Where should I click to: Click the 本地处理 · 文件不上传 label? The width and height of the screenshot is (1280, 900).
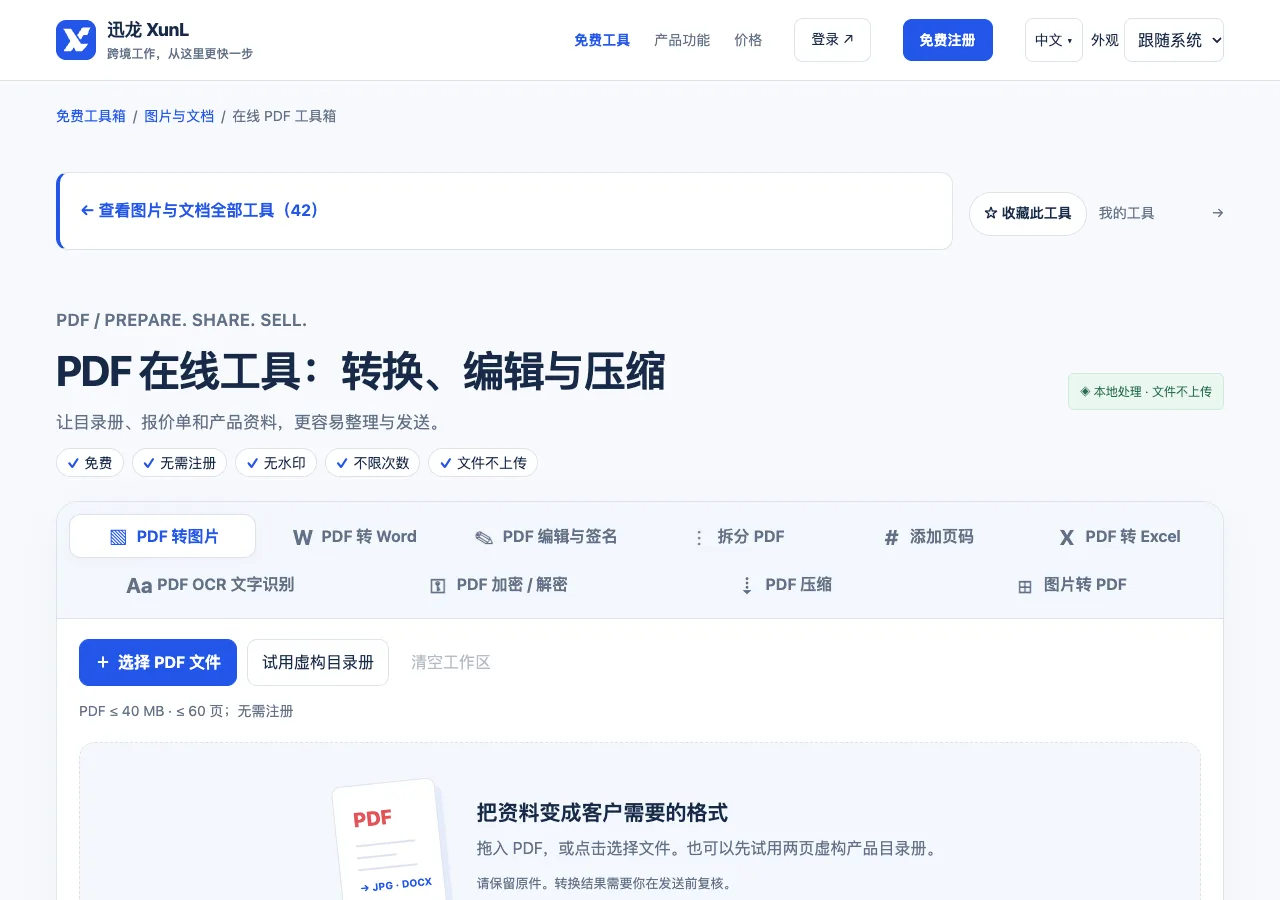click(x=1146, y=392)
